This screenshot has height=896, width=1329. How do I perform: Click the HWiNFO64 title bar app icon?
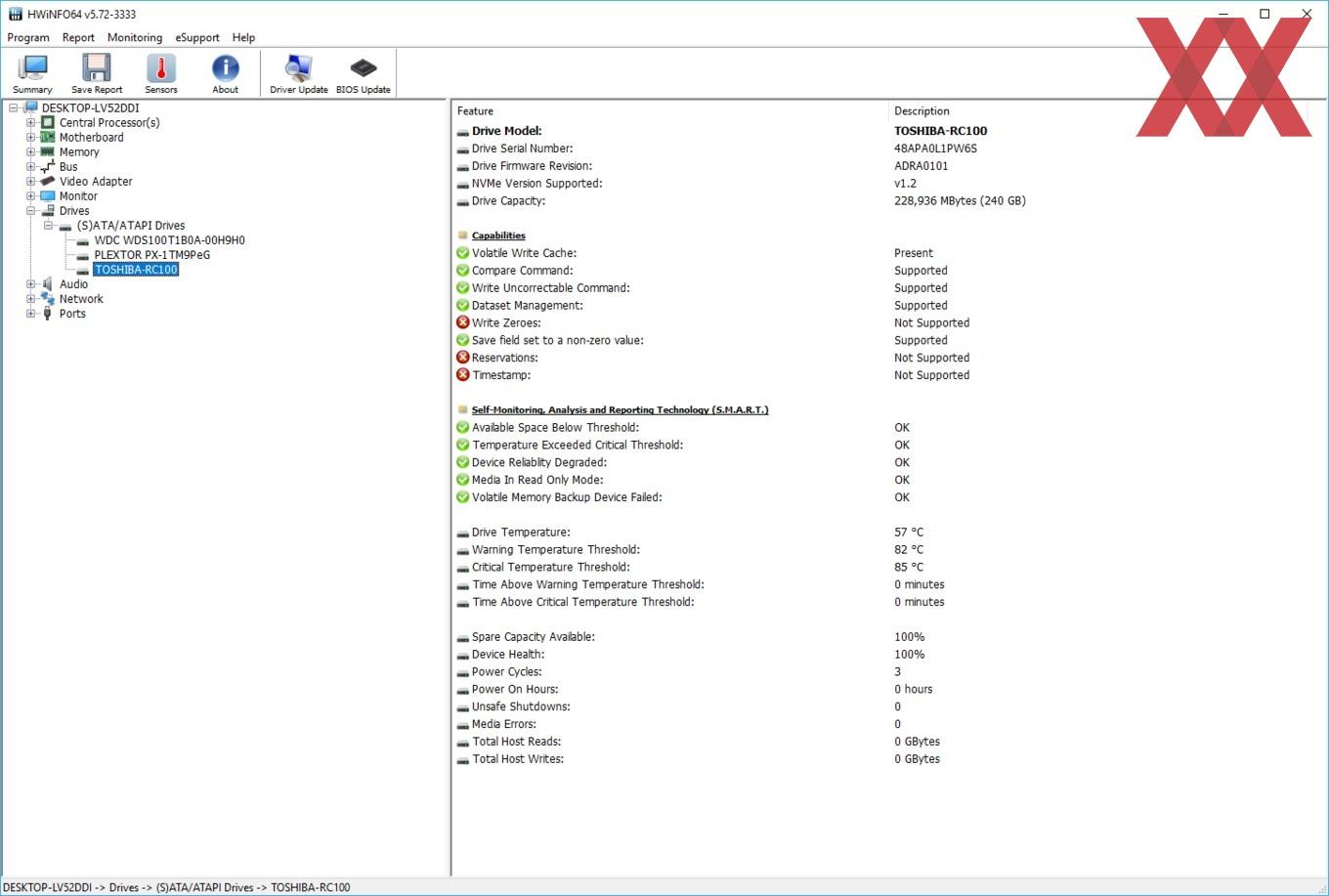point(15,14)
